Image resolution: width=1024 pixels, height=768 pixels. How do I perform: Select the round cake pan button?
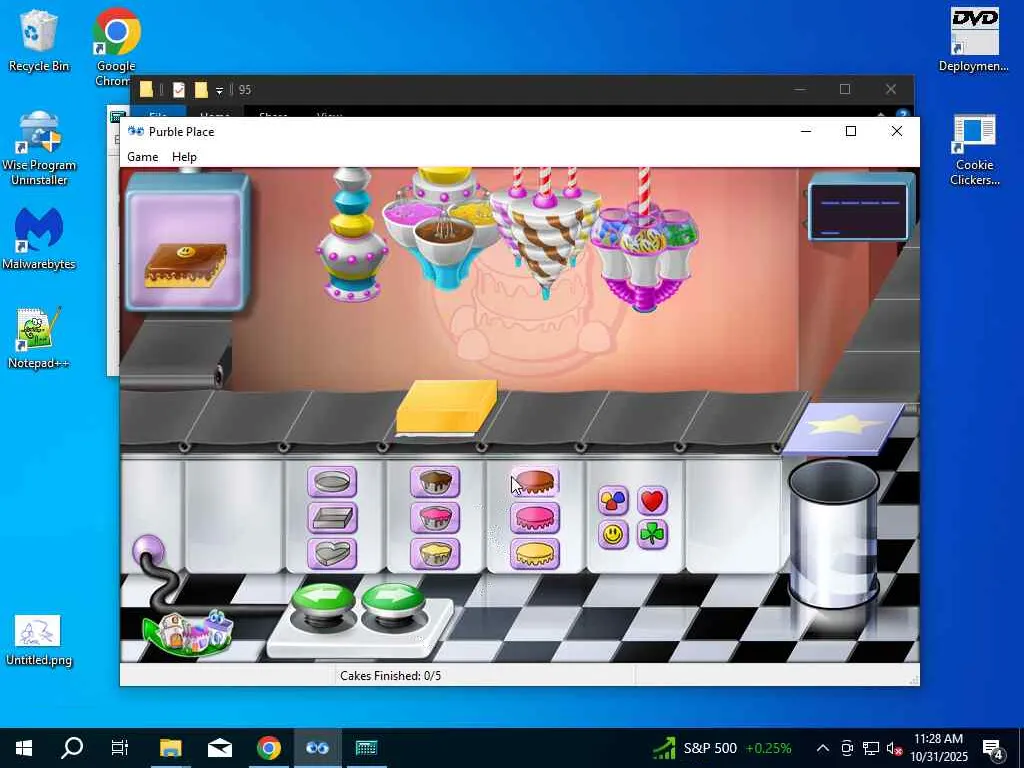pyautogui.click(x=332, y=482)
